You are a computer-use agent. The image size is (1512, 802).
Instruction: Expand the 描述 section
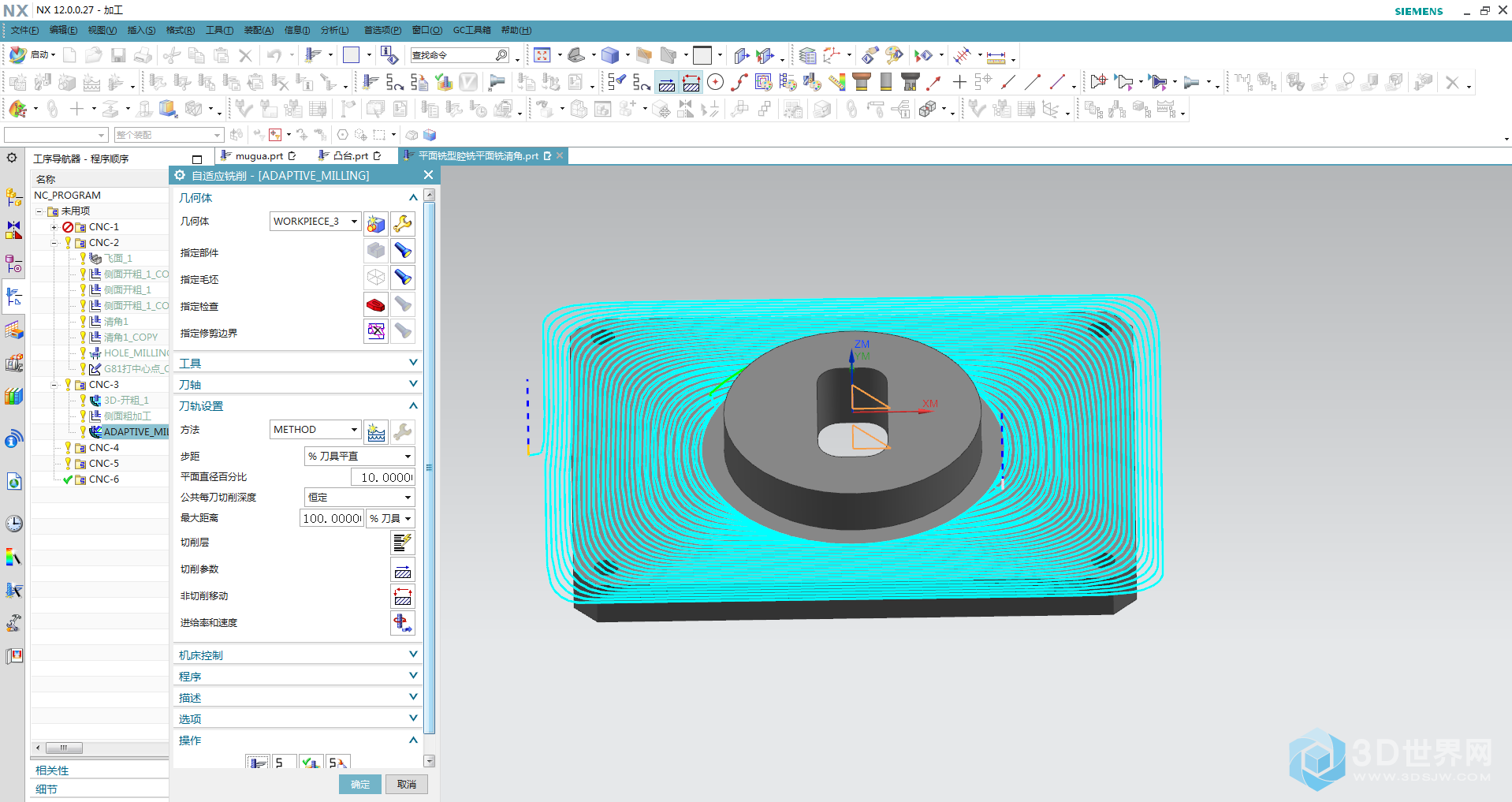[413, 697]
